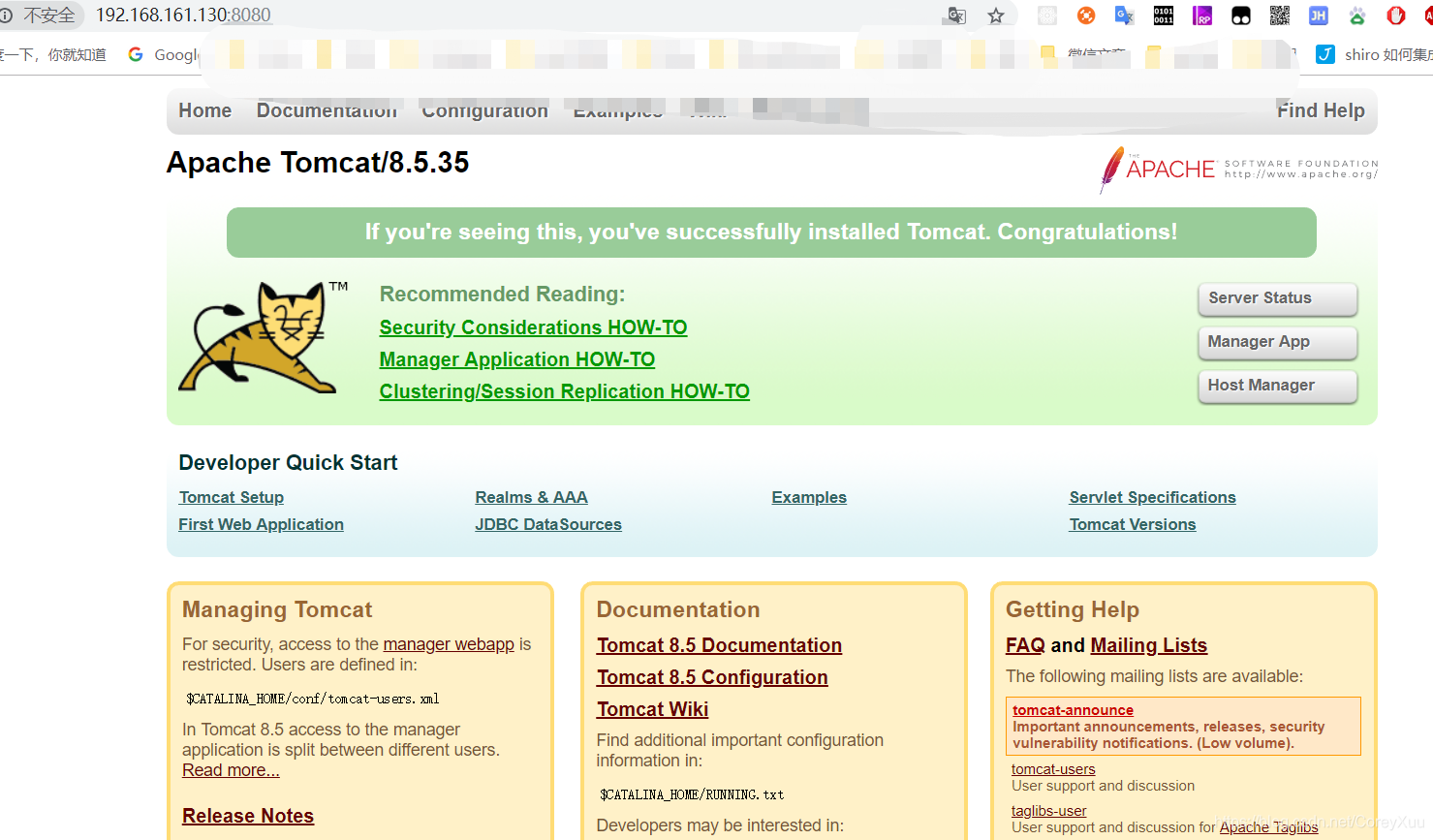This screenshot has width=1433, height=840.
Task: Open the Configuration nav item
Action: pos(484,110)
